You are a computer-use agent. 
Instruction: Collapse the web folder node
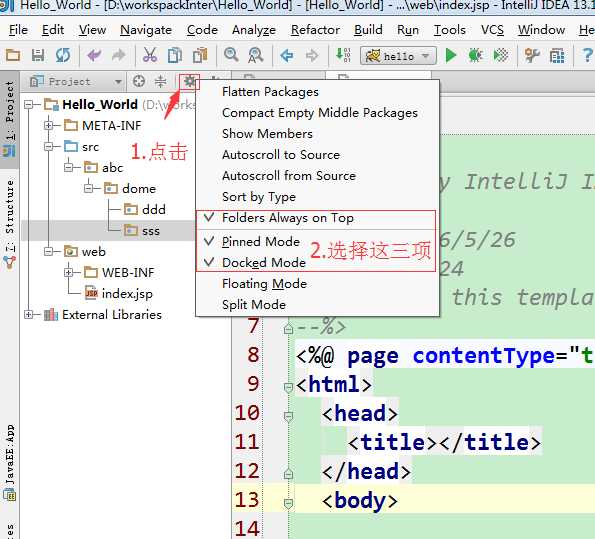49,252
